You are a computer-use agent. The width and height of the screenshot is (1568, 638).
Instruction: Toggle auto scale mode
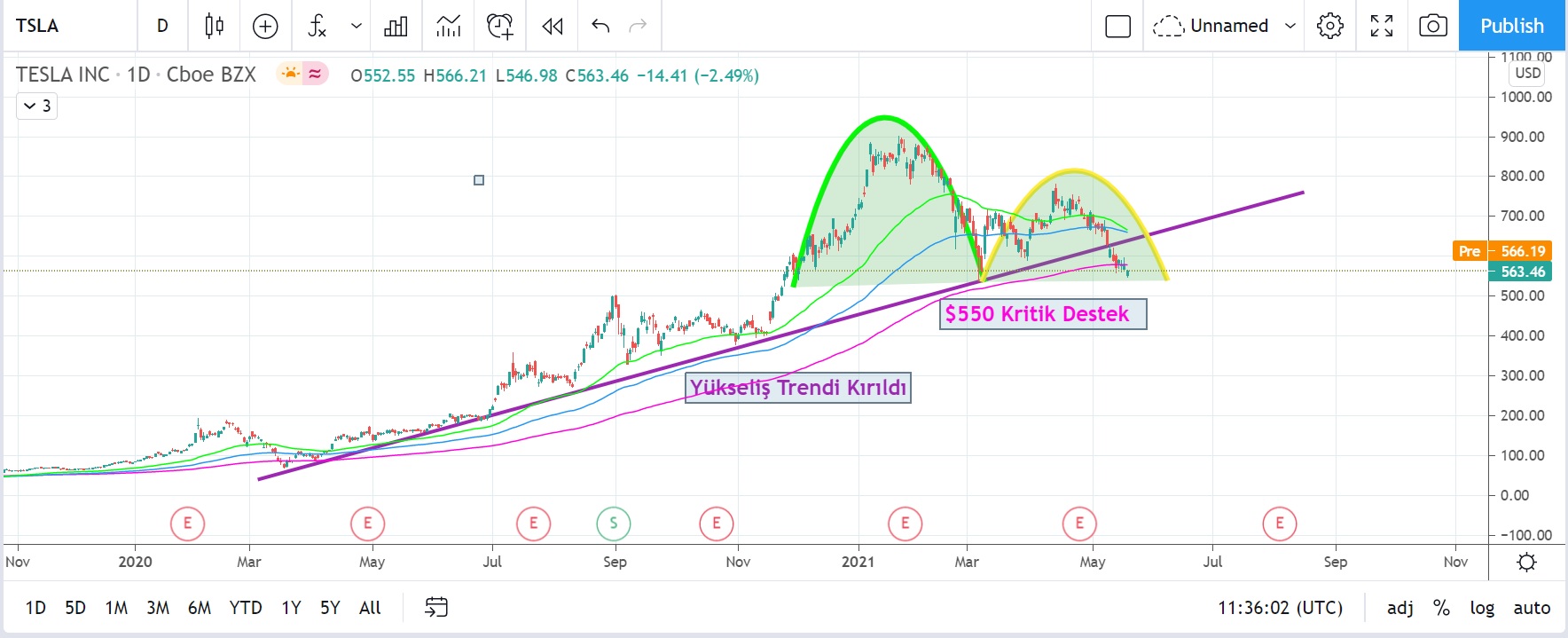pos(1532,608)
